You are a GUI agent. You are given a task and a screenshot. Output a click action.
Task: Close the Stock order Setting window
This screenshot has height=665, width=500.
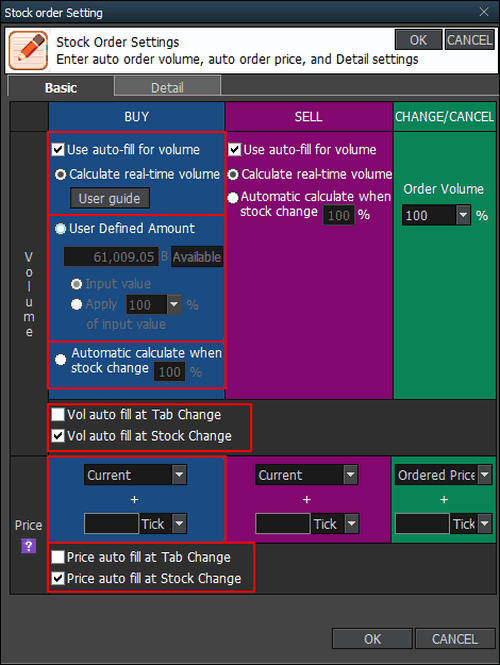484,12
